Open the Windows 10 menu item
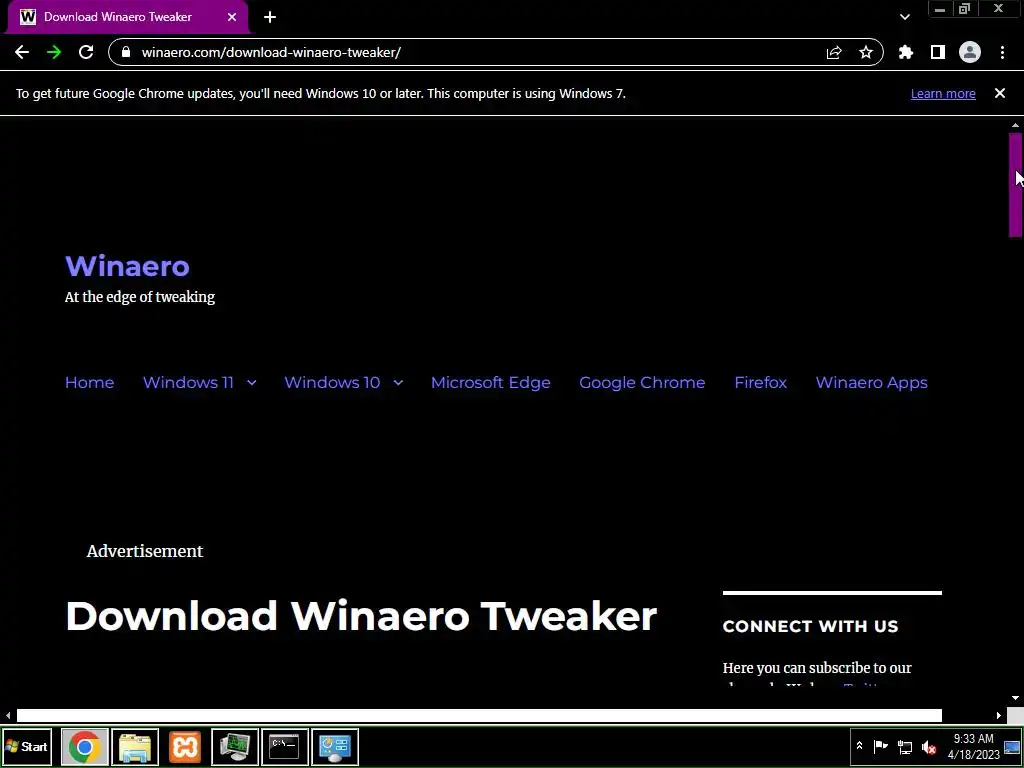Viewport: 1024px width, 768px height. [x=332, y=383]
